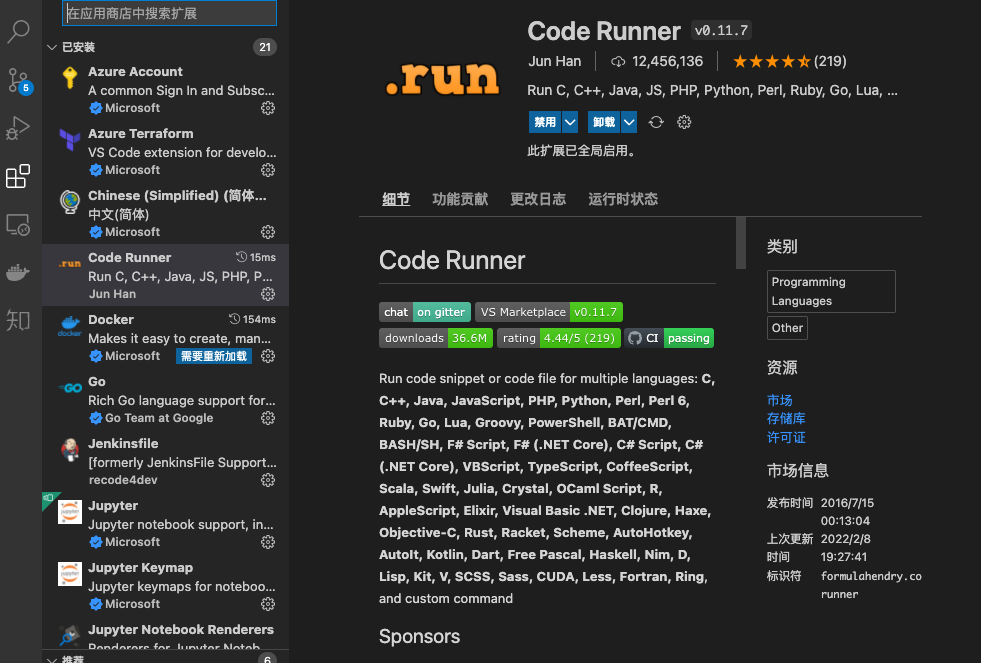Screen dimensions: 981x663
Task: Select Azure Account in extensions list
Action: [166, 89]
